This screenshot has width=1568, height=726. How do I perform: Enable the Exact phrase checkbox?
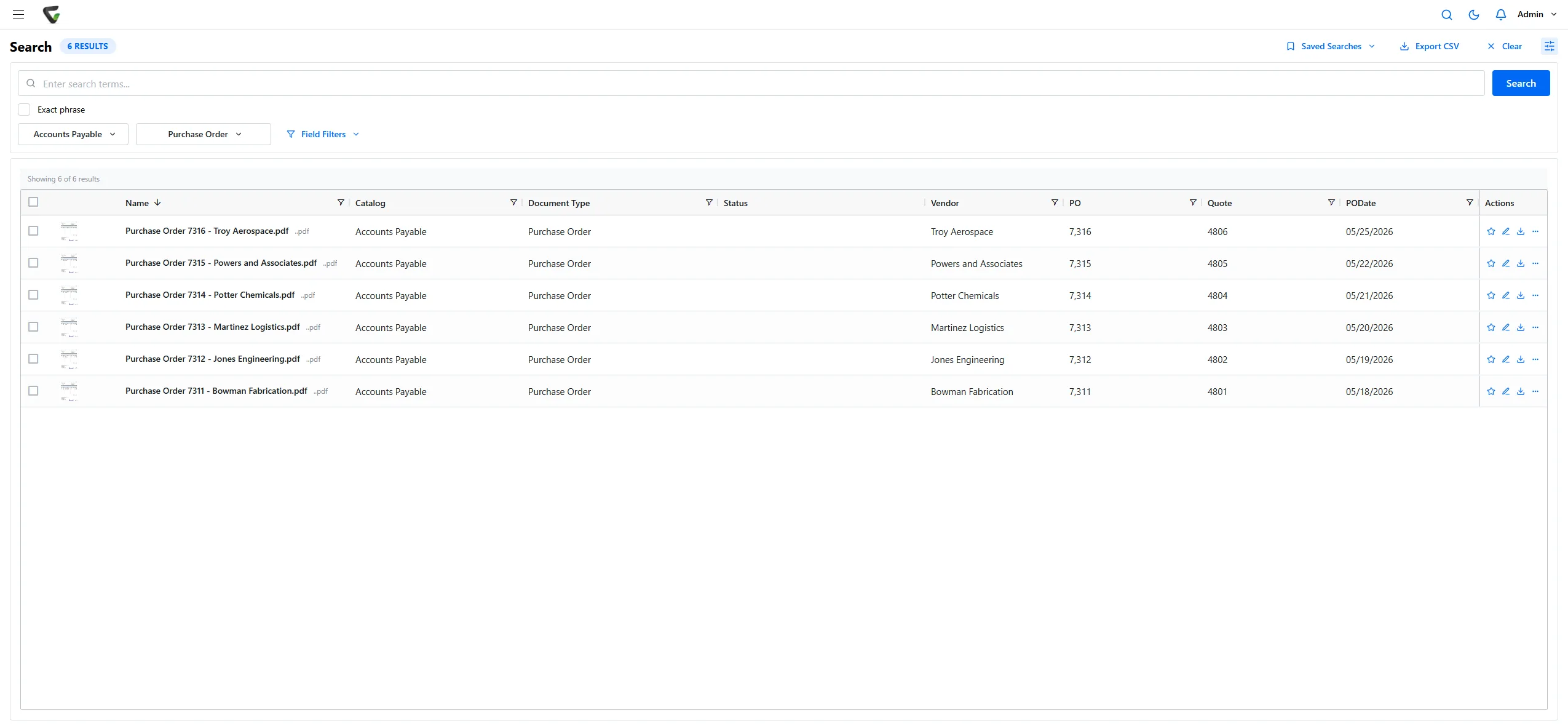coord(24,110)
